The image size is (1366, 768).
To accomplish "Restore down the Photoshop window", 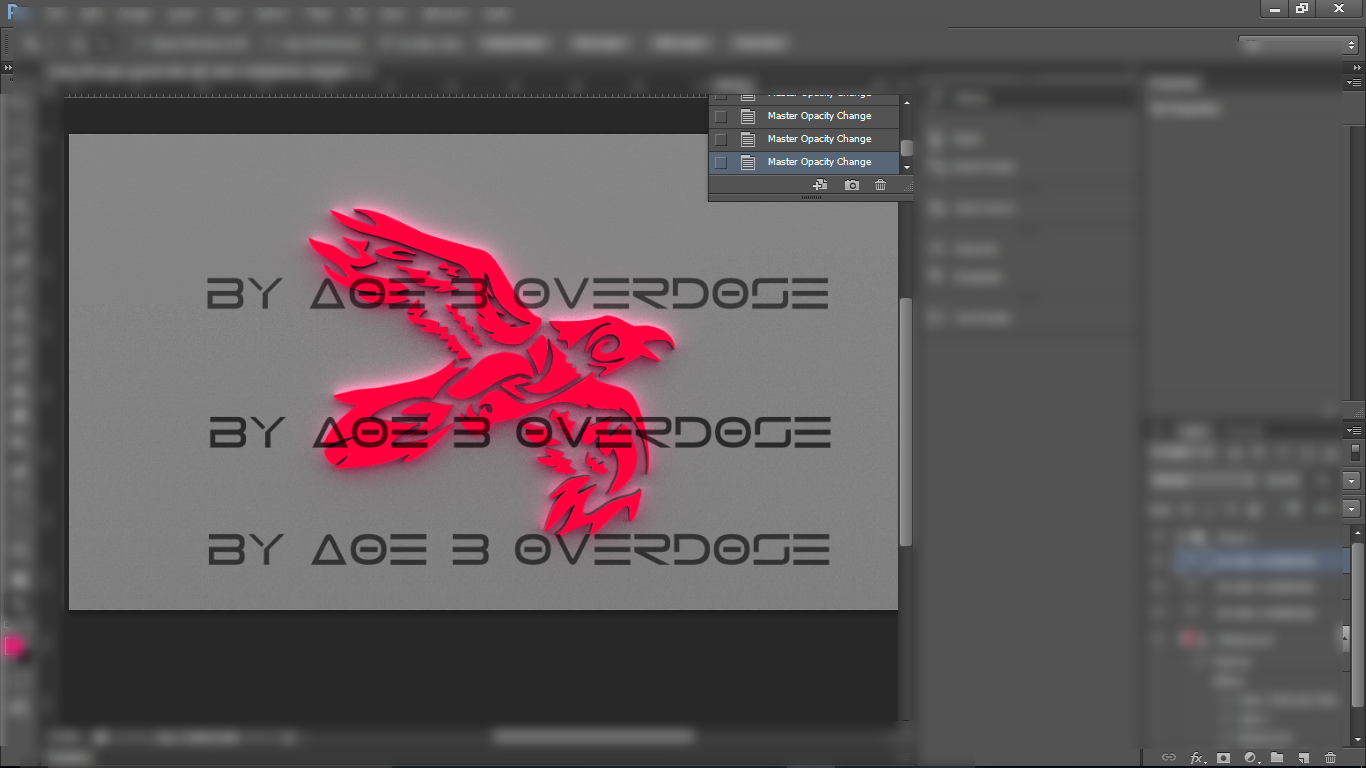I will click(1302, 9).
